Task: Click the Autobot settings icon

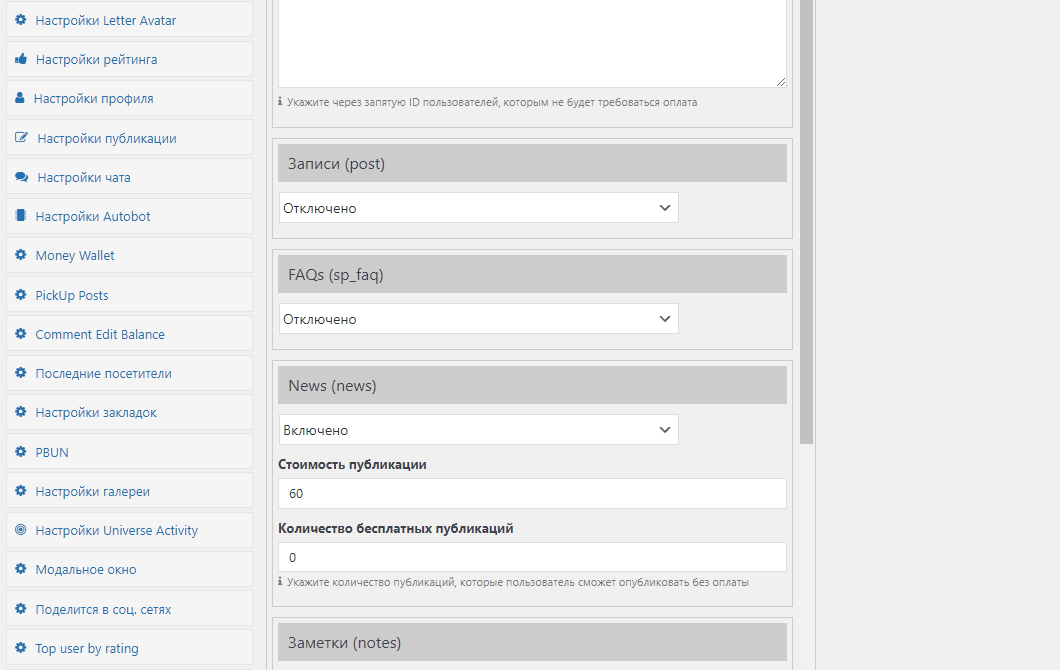Action: click(x=21, y=216)
